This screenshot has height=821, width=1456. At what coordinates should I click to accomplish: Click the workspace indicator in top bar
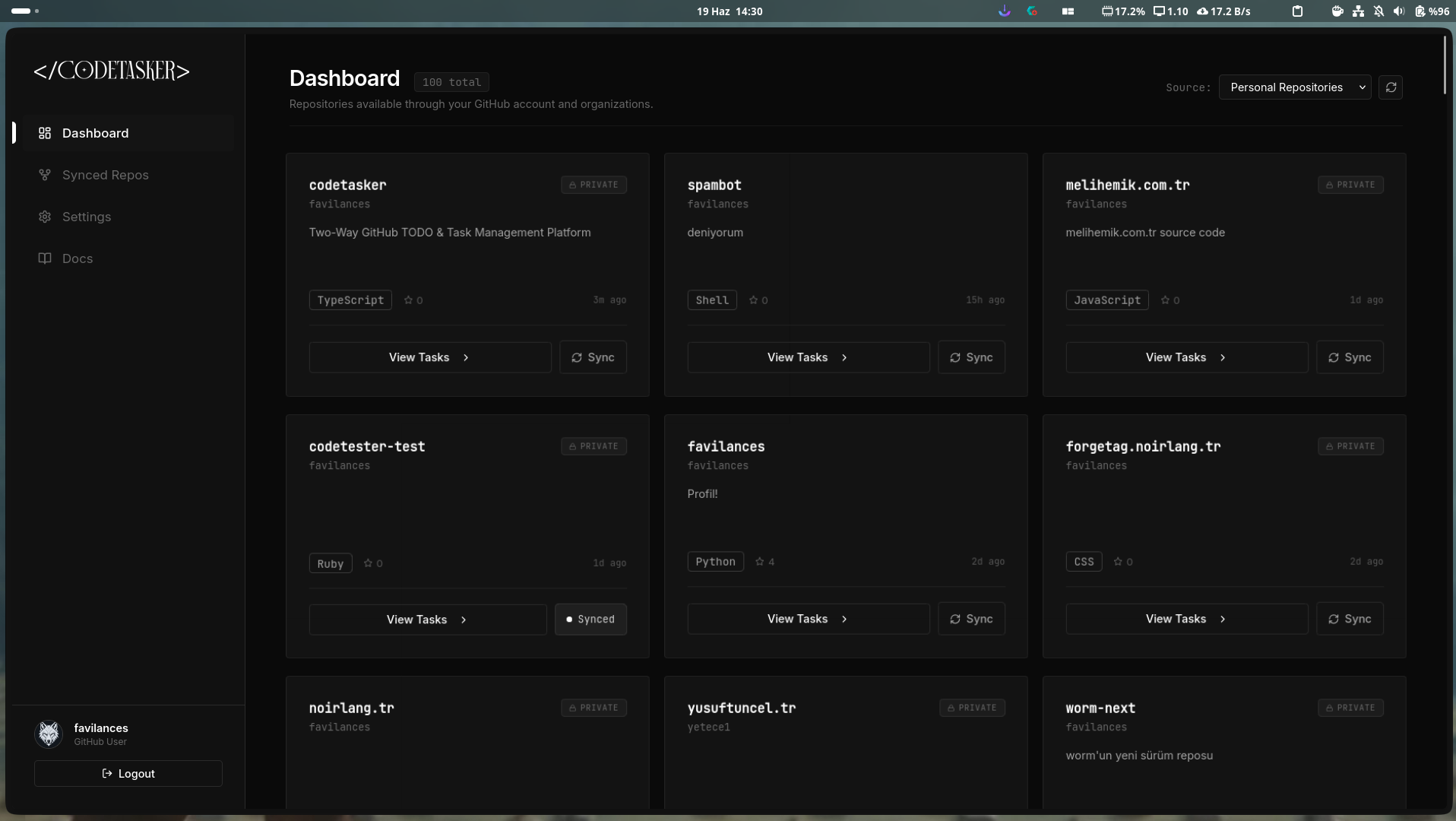(25, 11)
